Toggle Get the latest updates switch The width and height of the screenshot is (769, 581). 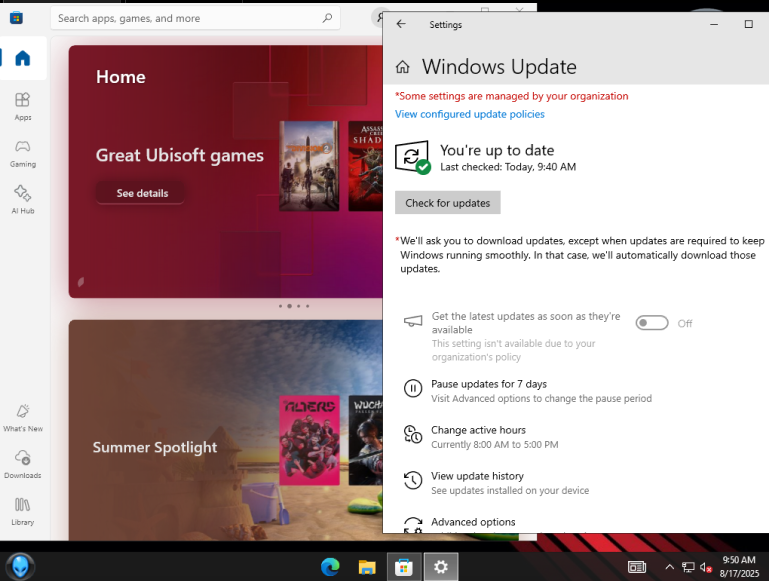point(652,323)
